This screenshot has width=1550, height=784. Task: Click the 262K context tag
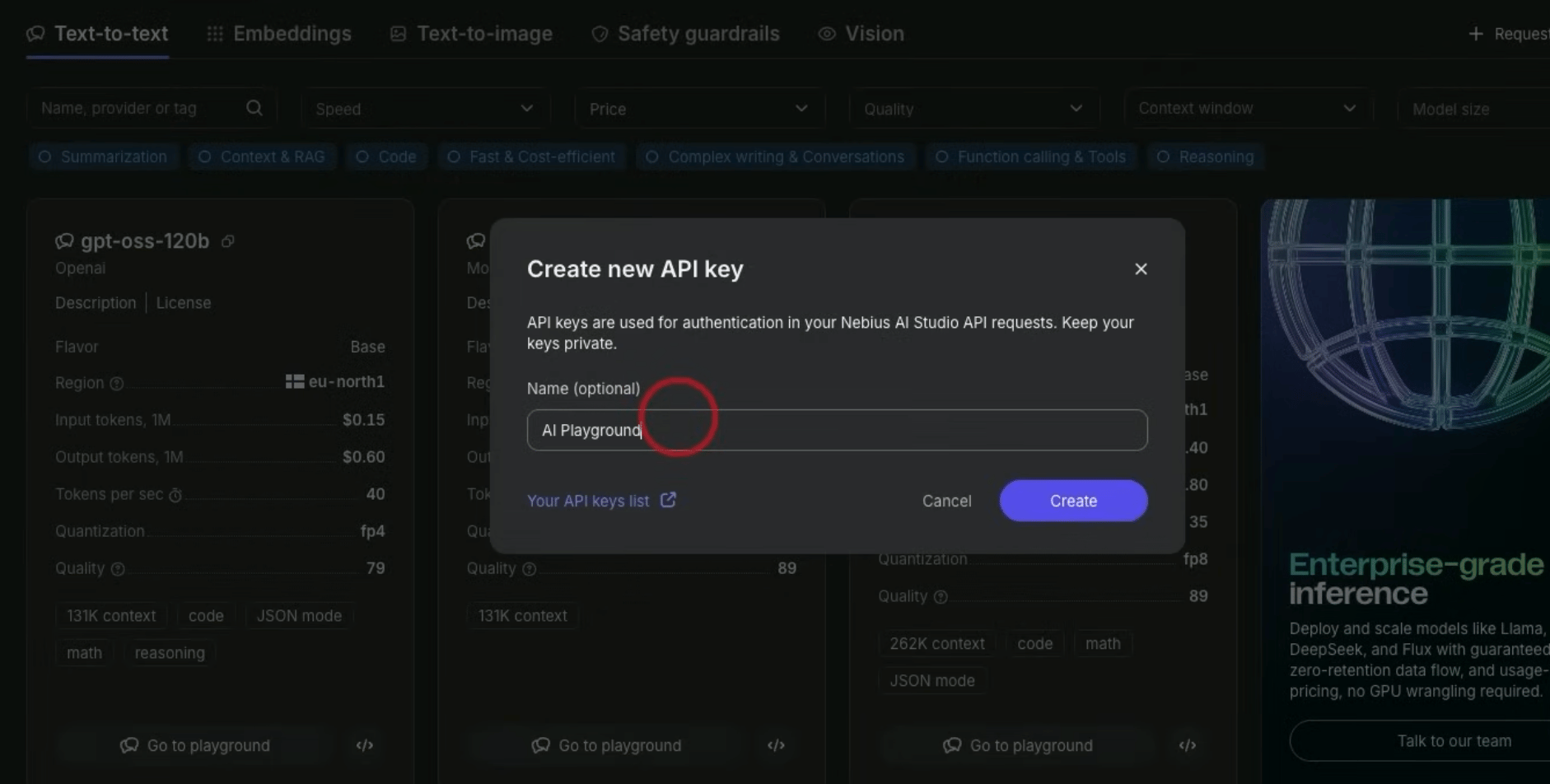pos(937,644)
